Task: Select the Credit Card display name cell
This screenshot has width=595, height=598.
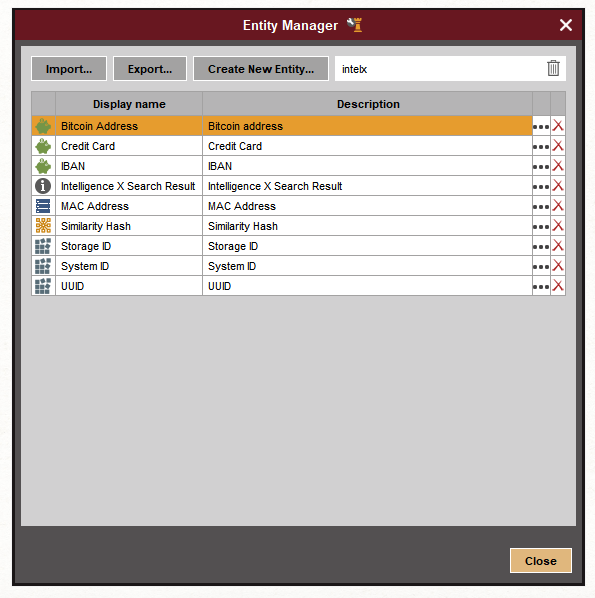Action: pyautogui.click(x=129, y=146)
